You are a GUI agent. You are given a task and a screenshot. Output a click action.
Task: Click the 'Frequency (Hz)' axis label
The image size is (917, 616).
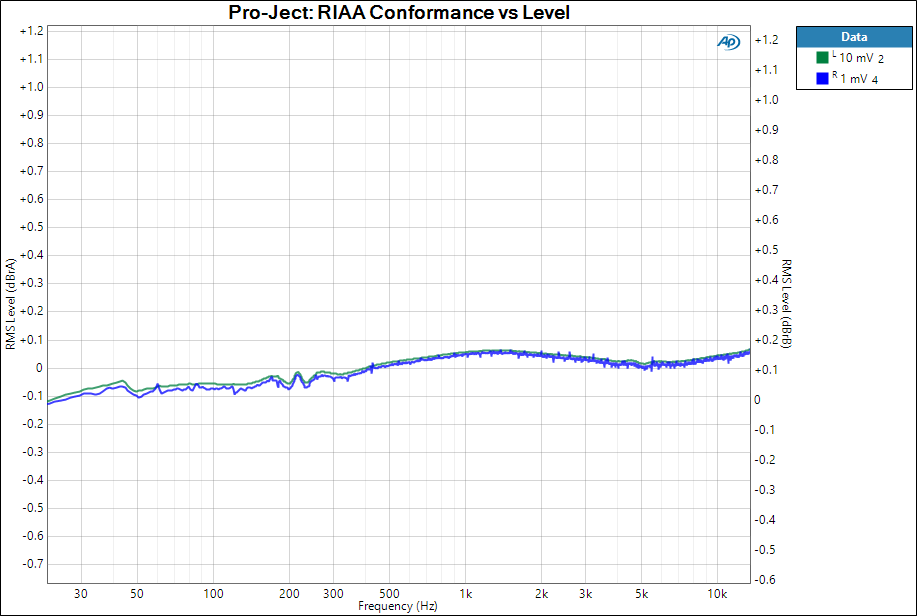pos(398,606)
